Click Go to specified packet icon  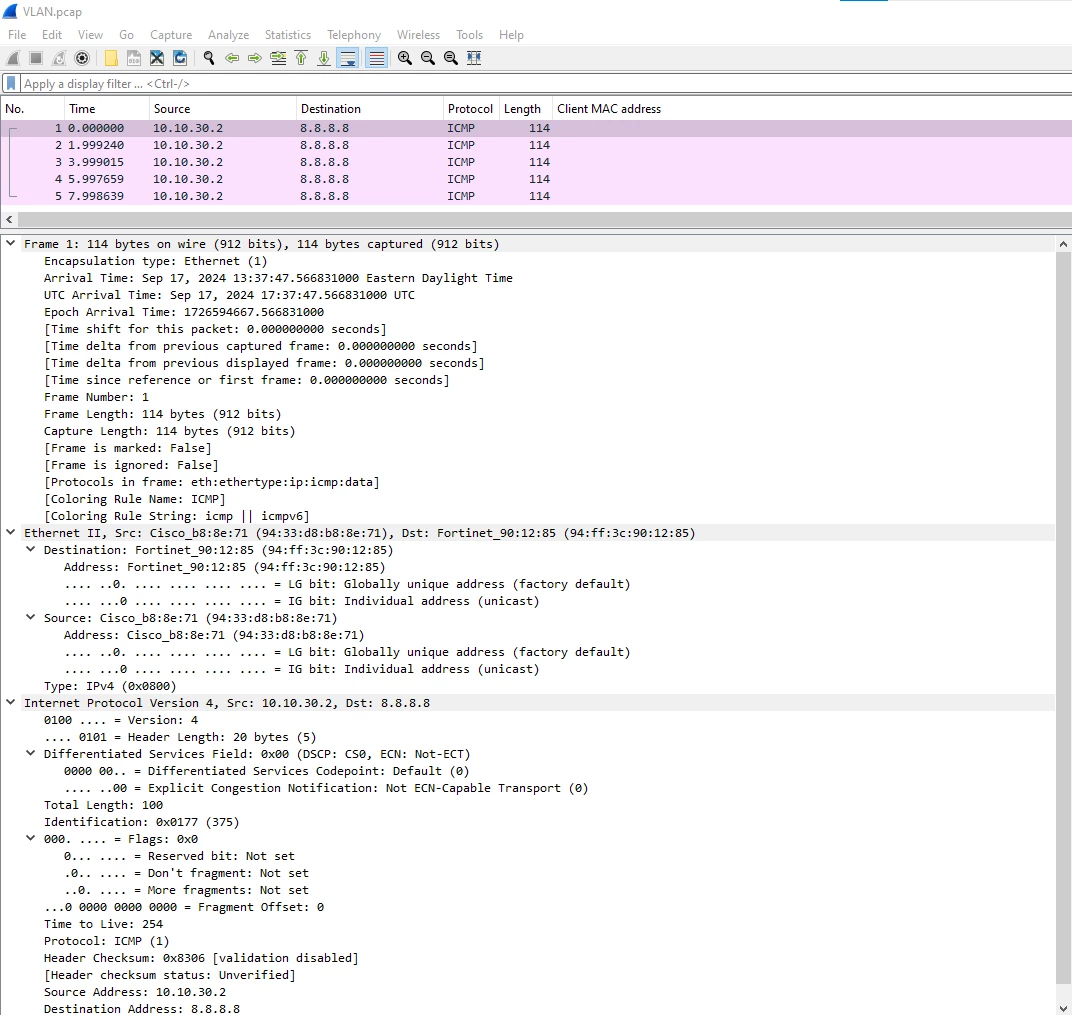point(278,58)
